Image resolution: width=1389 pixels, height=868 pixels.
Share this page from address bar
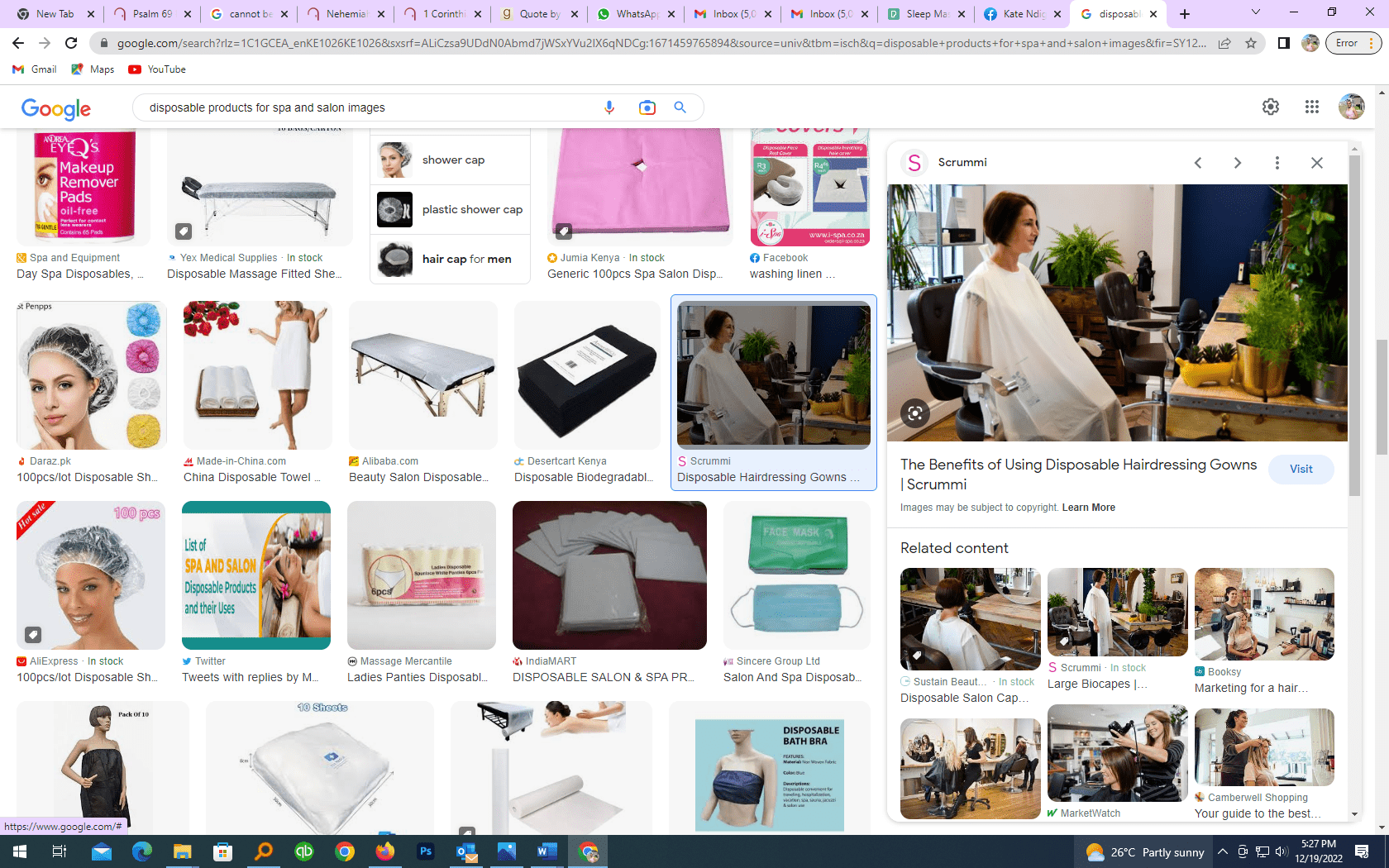click(x=1224, y=43)
